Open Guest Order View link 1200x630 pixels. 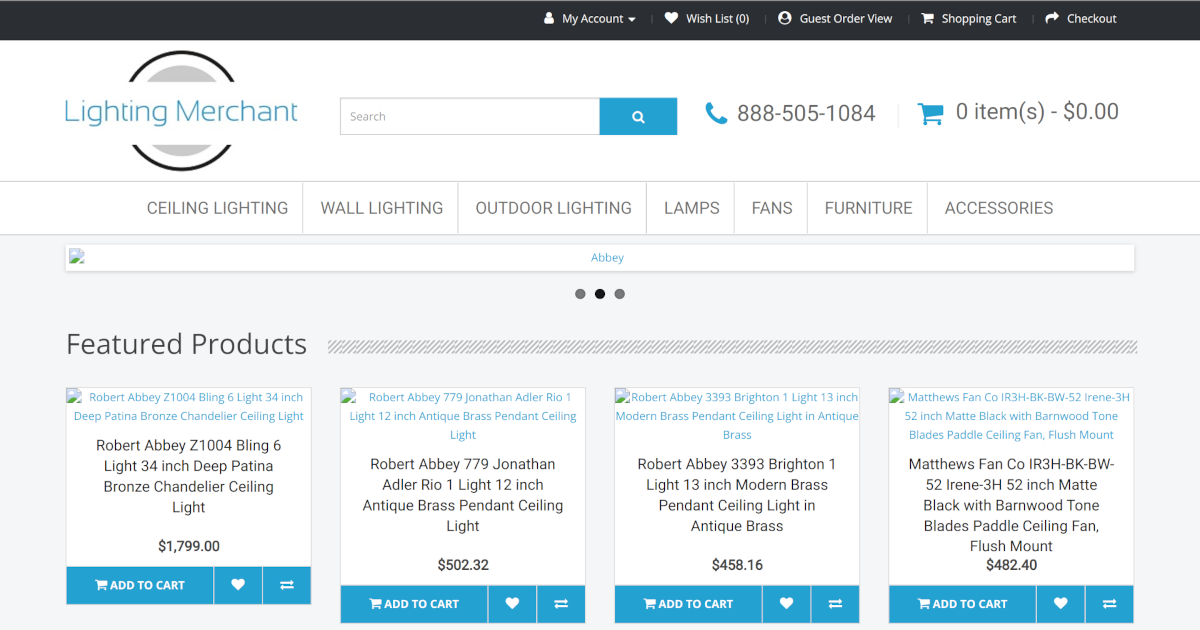pyautogui.click(x=835, y=19)
